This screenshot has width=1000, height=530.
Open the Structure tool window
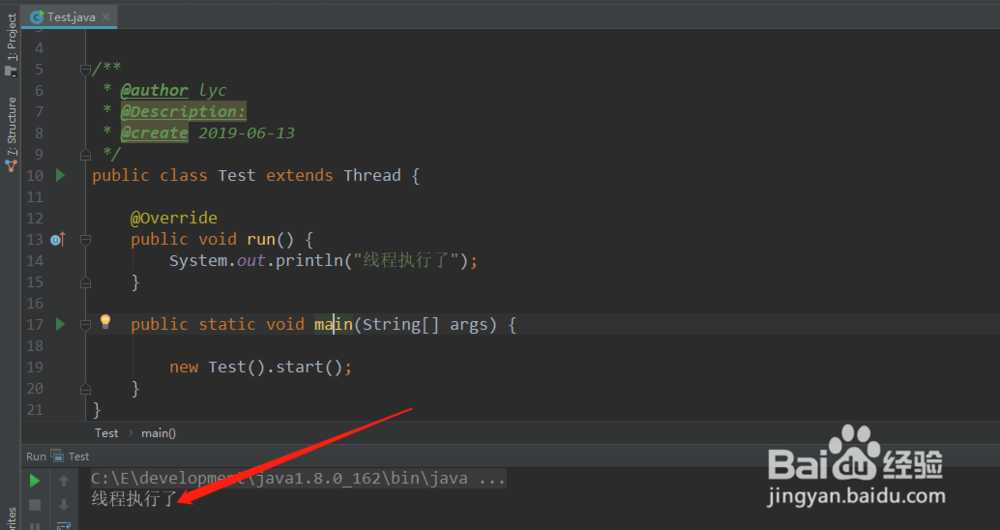11,133
